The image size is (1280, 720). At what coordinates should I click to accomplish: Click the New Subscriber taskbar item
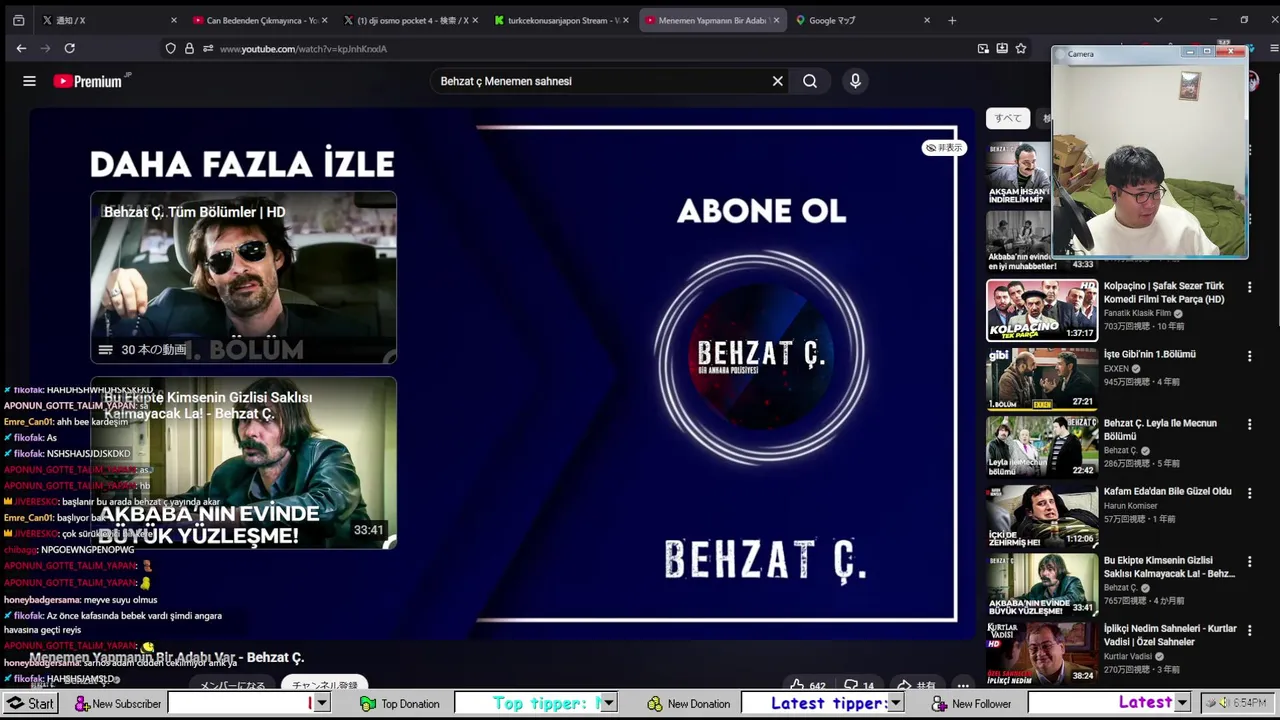tap(117, 703)
